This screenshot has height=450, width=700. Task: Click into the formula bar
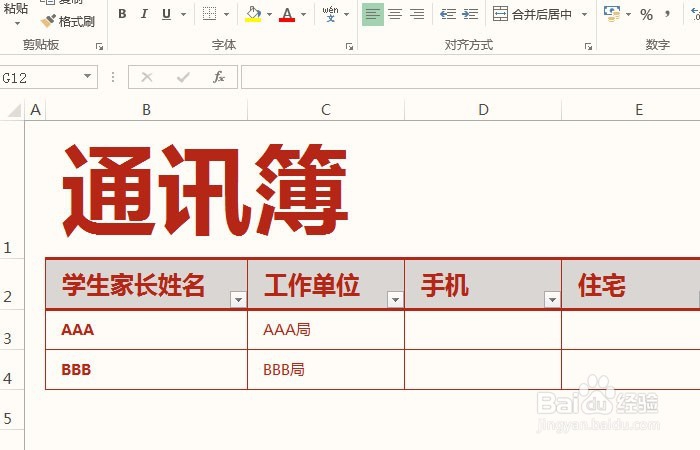coord(471,77)
